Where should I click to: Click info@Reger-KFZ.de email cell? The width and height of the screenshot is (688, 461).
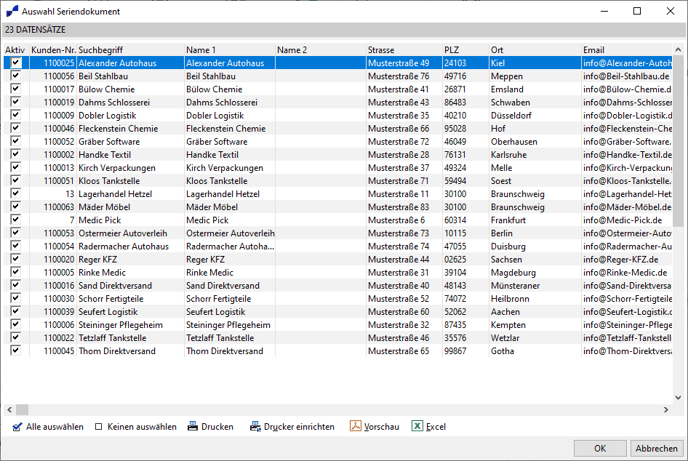(627, 259)
